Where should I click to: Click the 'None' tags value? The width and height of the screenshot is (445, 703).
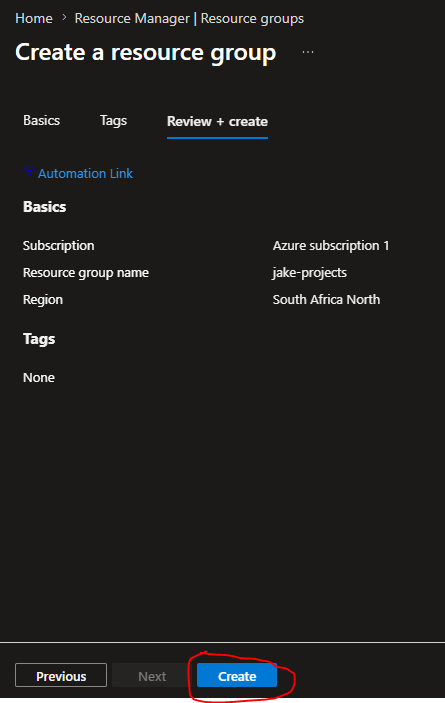click(39, 378)
